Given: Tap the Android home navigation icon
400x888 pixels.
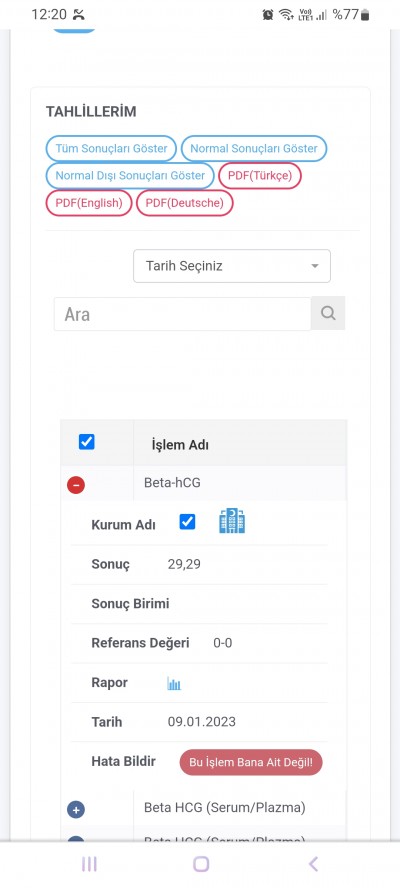Looking at the screenshot, I should point(201,864).
